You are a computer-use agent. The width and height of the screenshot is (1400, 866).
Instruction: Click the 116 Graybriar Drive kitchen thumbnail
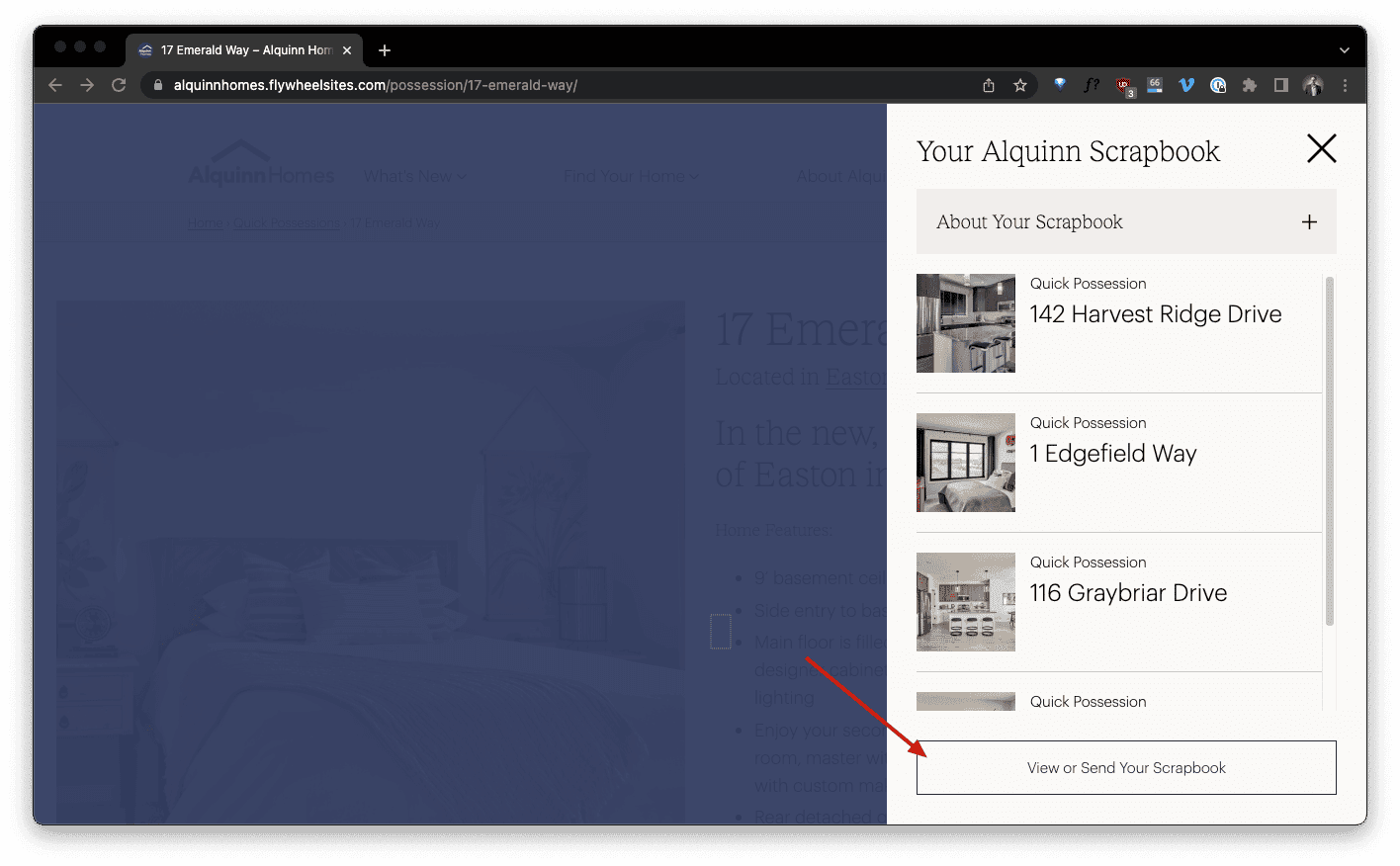(x=965, y=602)
